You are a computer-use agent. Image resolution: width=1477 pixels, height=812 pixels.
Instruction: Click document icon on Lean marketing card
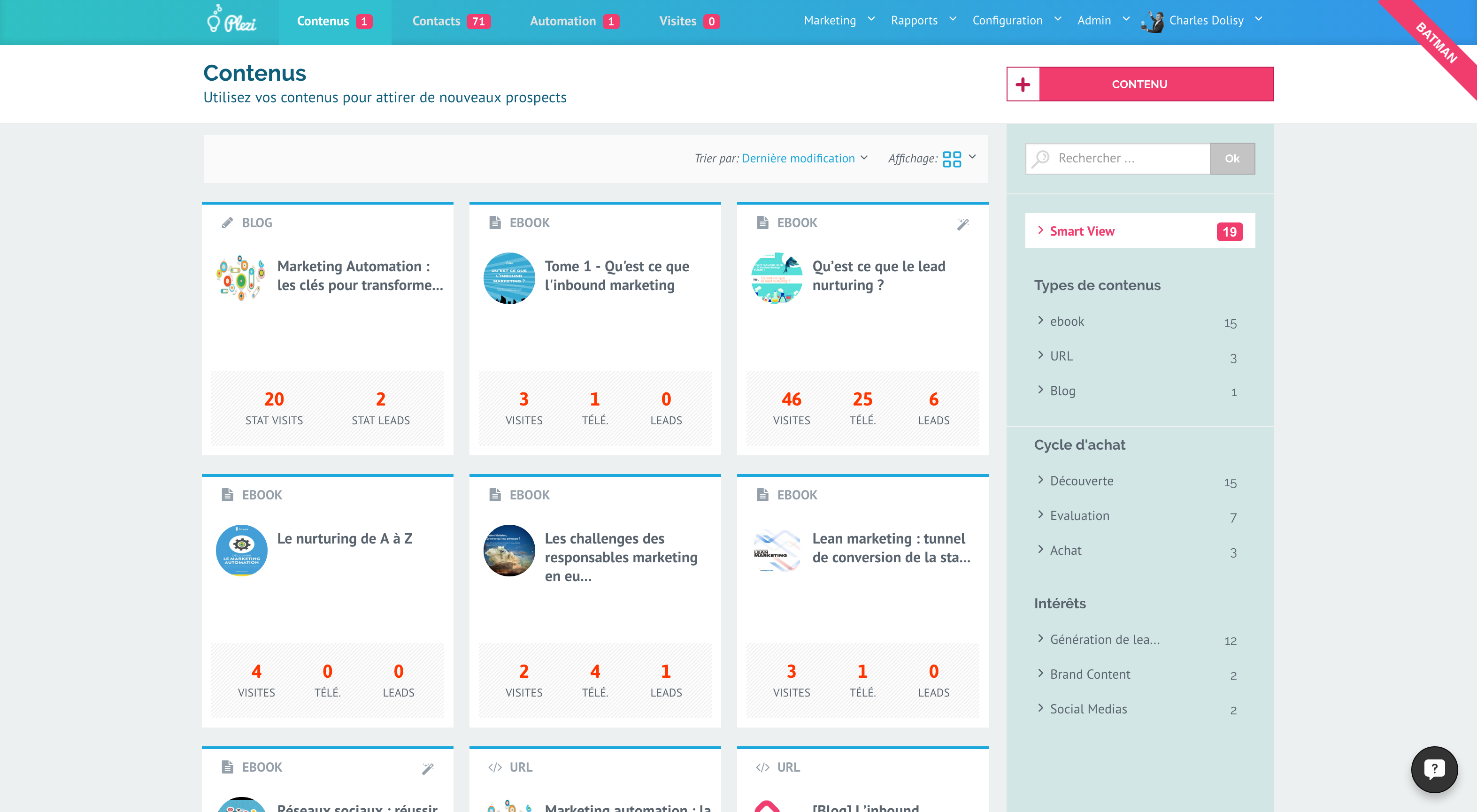[762, 495]
